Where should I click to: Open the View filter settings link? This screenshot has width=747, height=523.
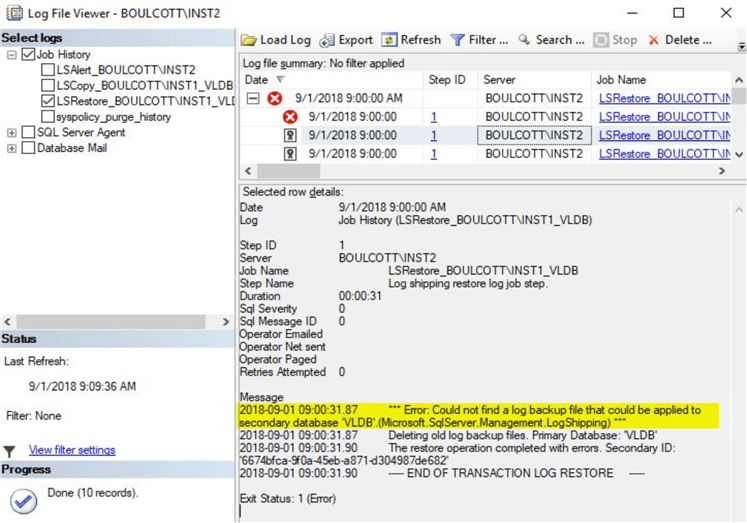click(72, 450)
